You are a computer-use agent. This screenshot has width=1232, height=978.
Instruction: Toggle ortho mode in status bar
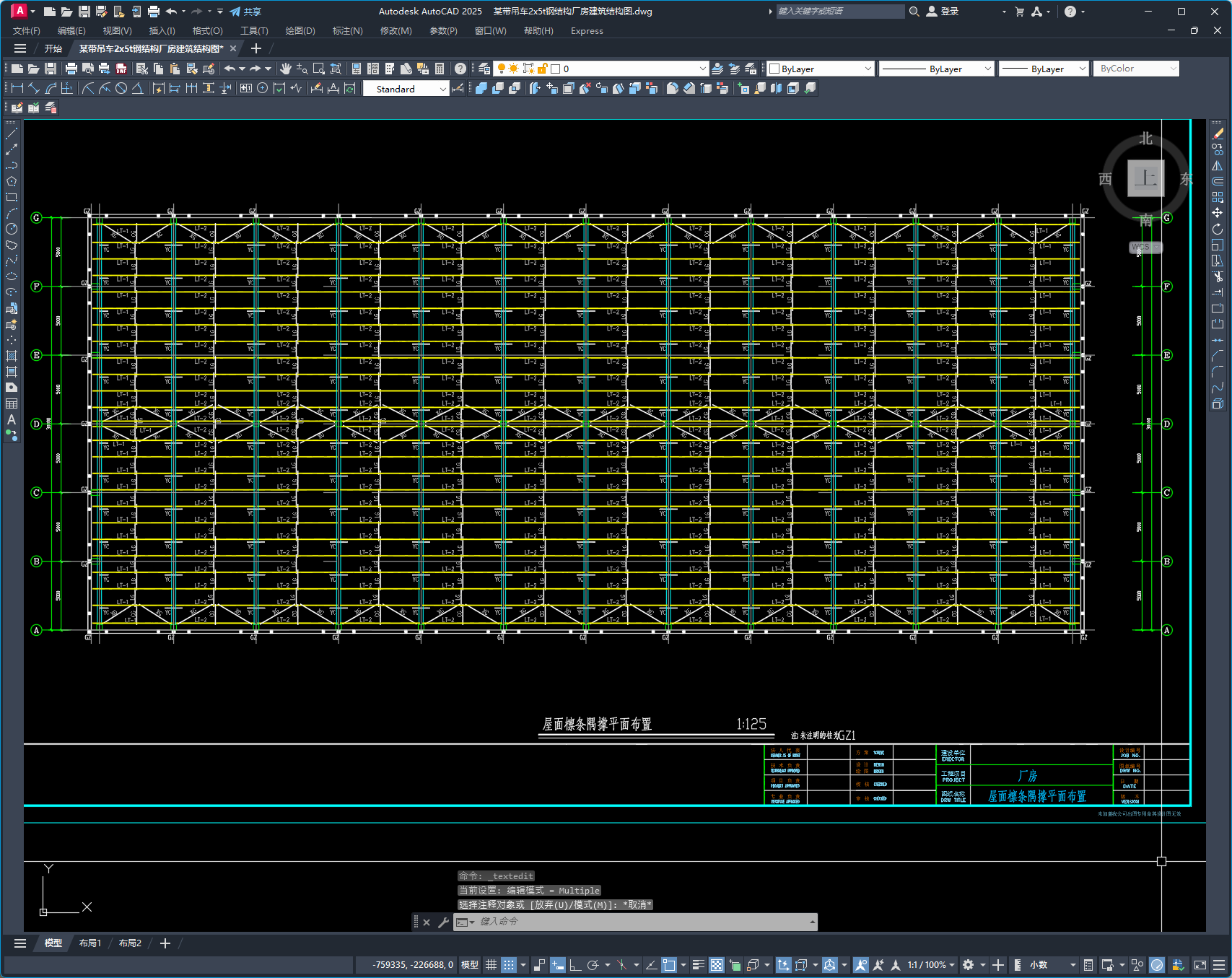(x=575, y=965)
